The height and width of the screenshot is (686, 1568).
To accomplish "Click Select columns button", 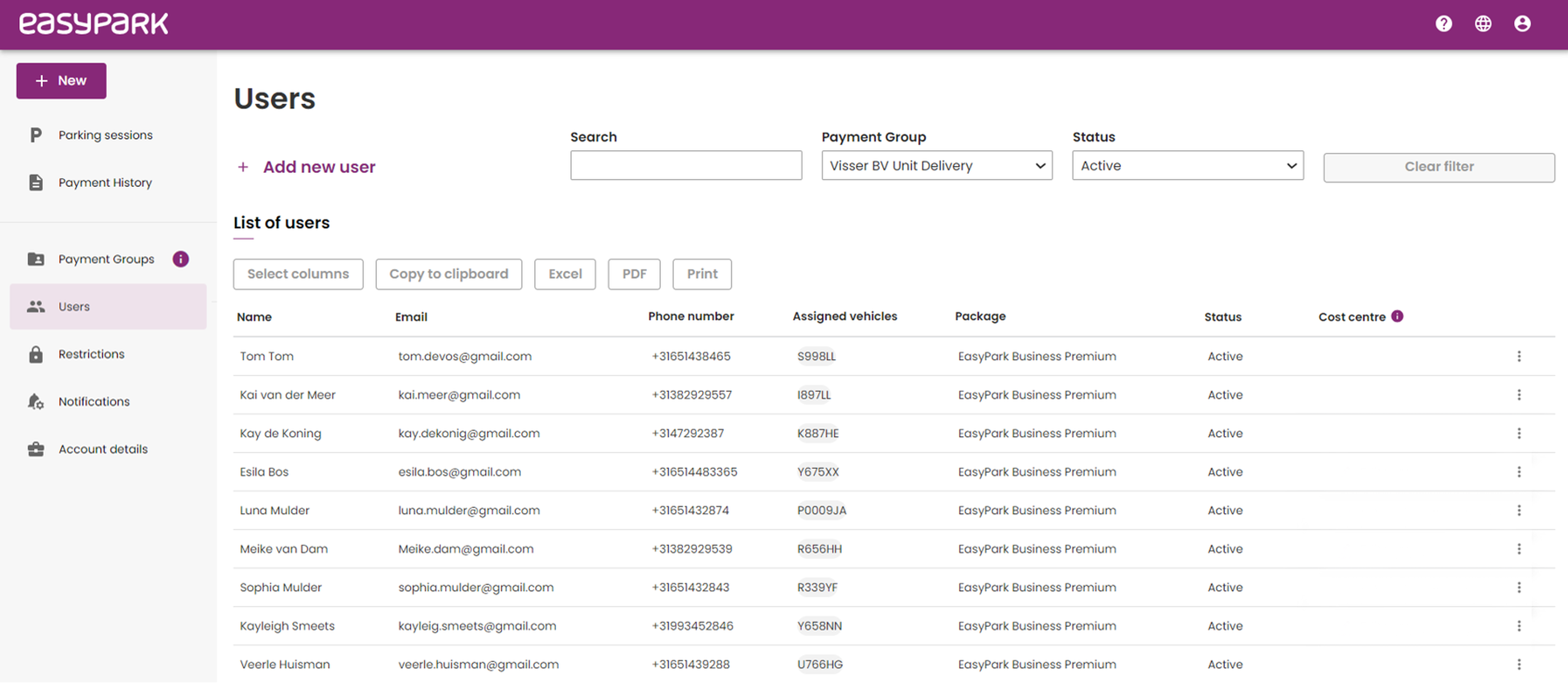I will [298, 274].
